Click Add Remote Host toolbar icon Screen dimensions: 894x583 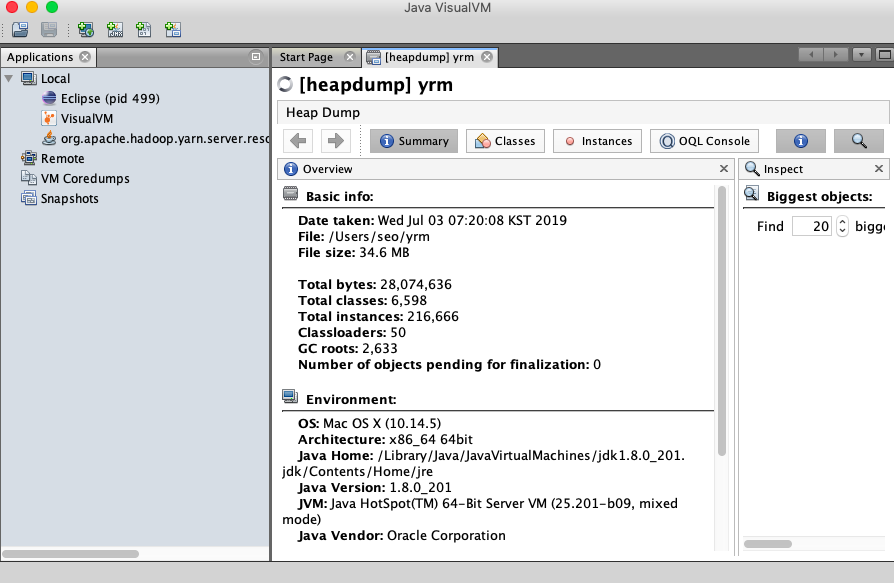tap(86, 29)
